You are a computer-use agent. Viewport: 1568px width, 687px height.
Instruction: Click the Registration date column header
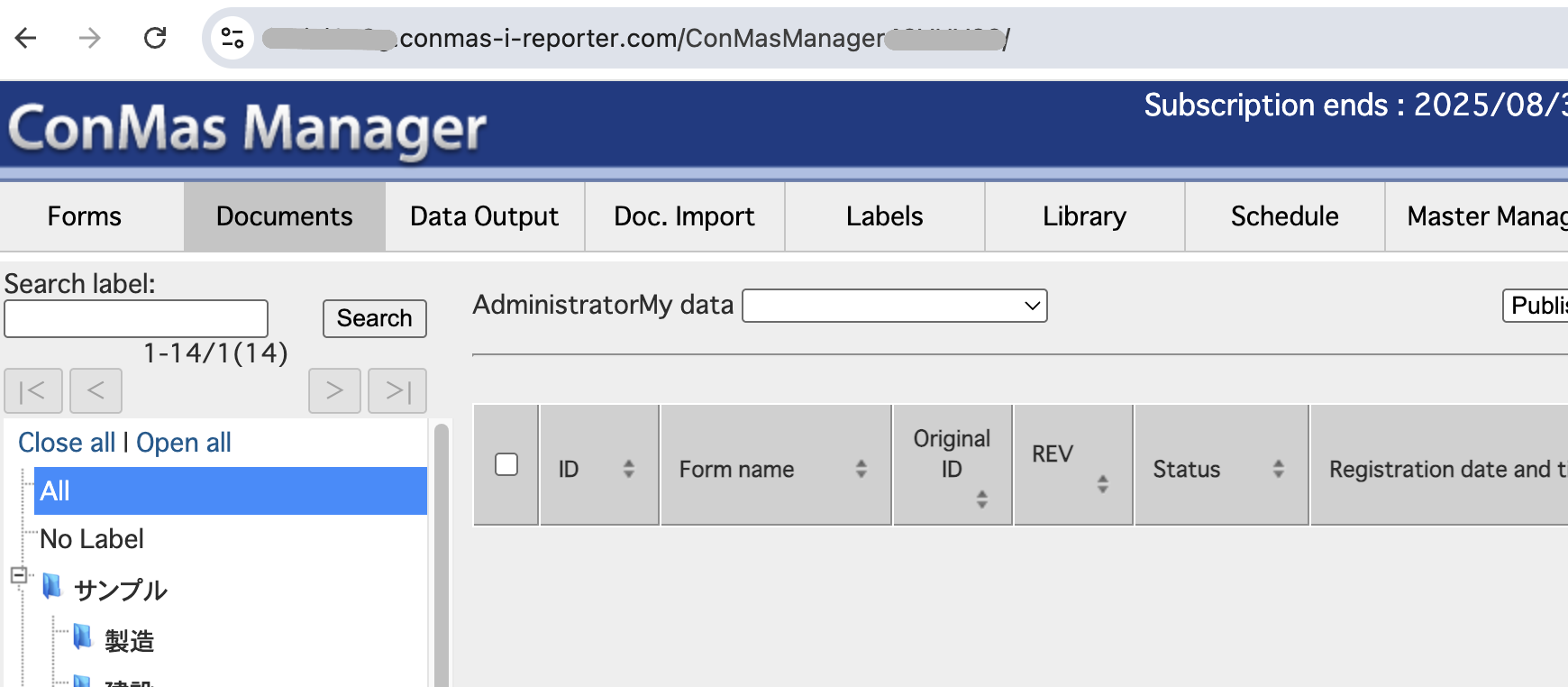tap(1440, 465)
